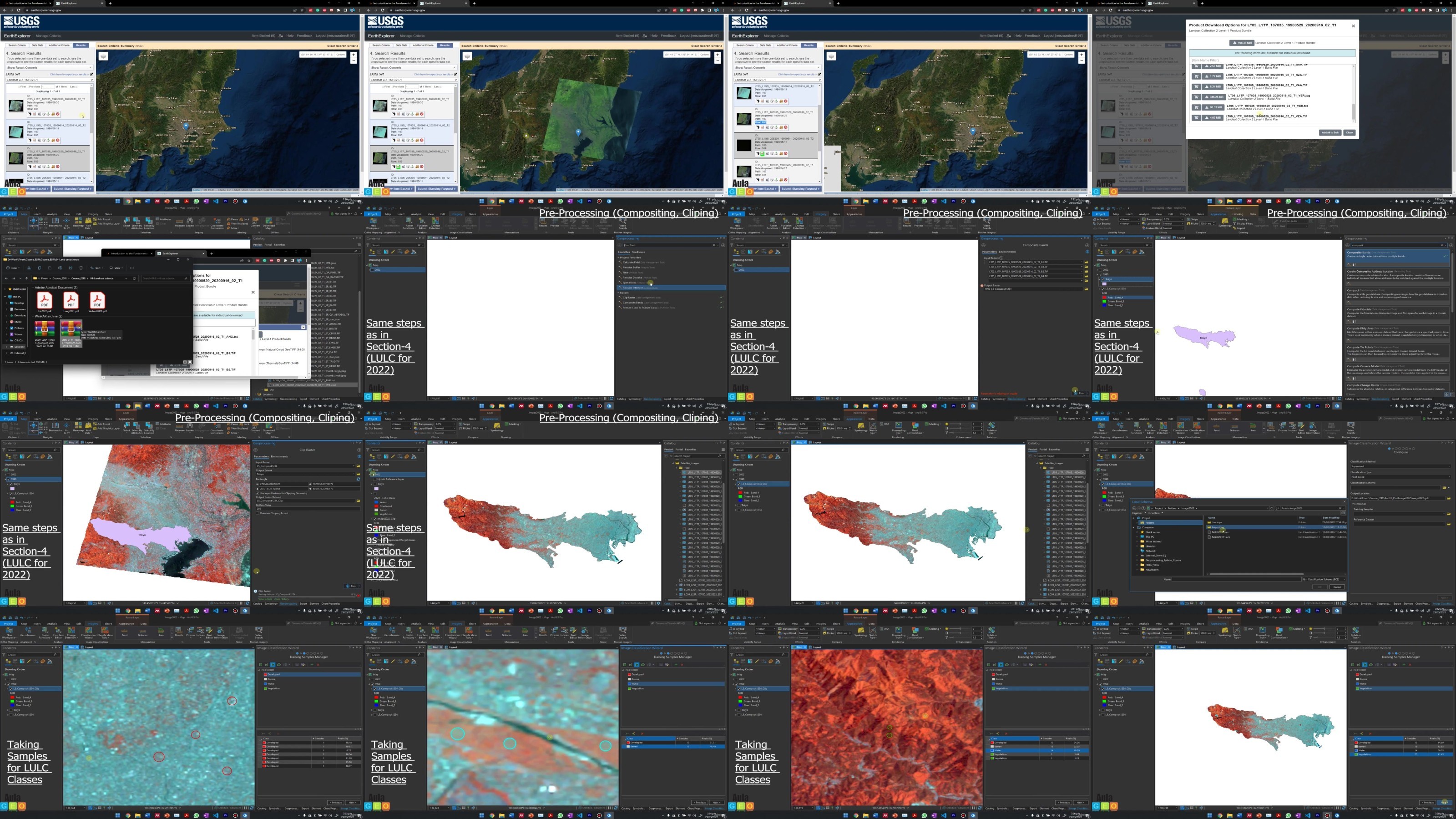Click Rectangle refresh icon in Clip Raster pane
1456x819 pixels.
pyautogui.click(x=359, y=479)
